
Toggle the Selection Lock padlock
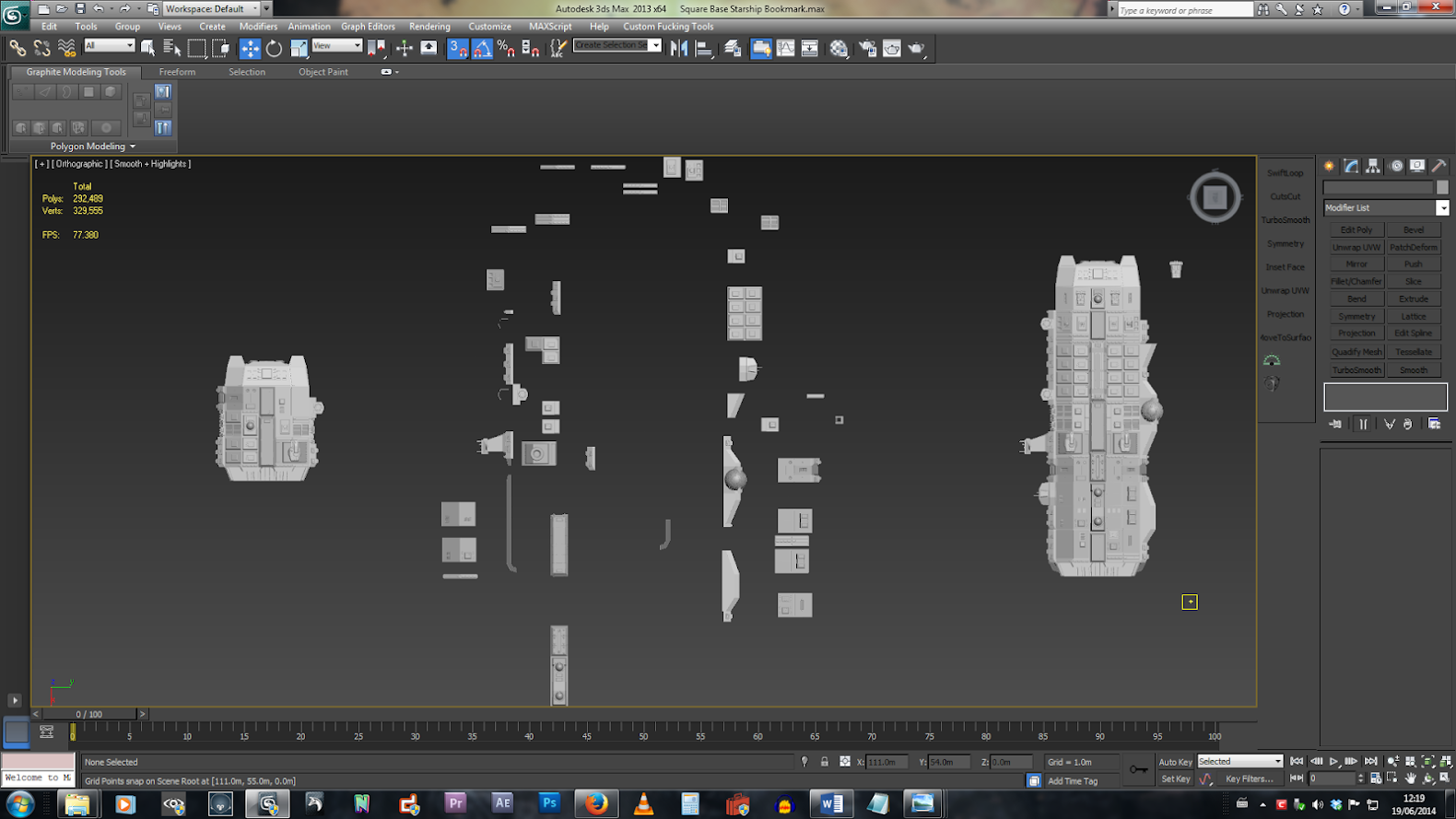825,762
